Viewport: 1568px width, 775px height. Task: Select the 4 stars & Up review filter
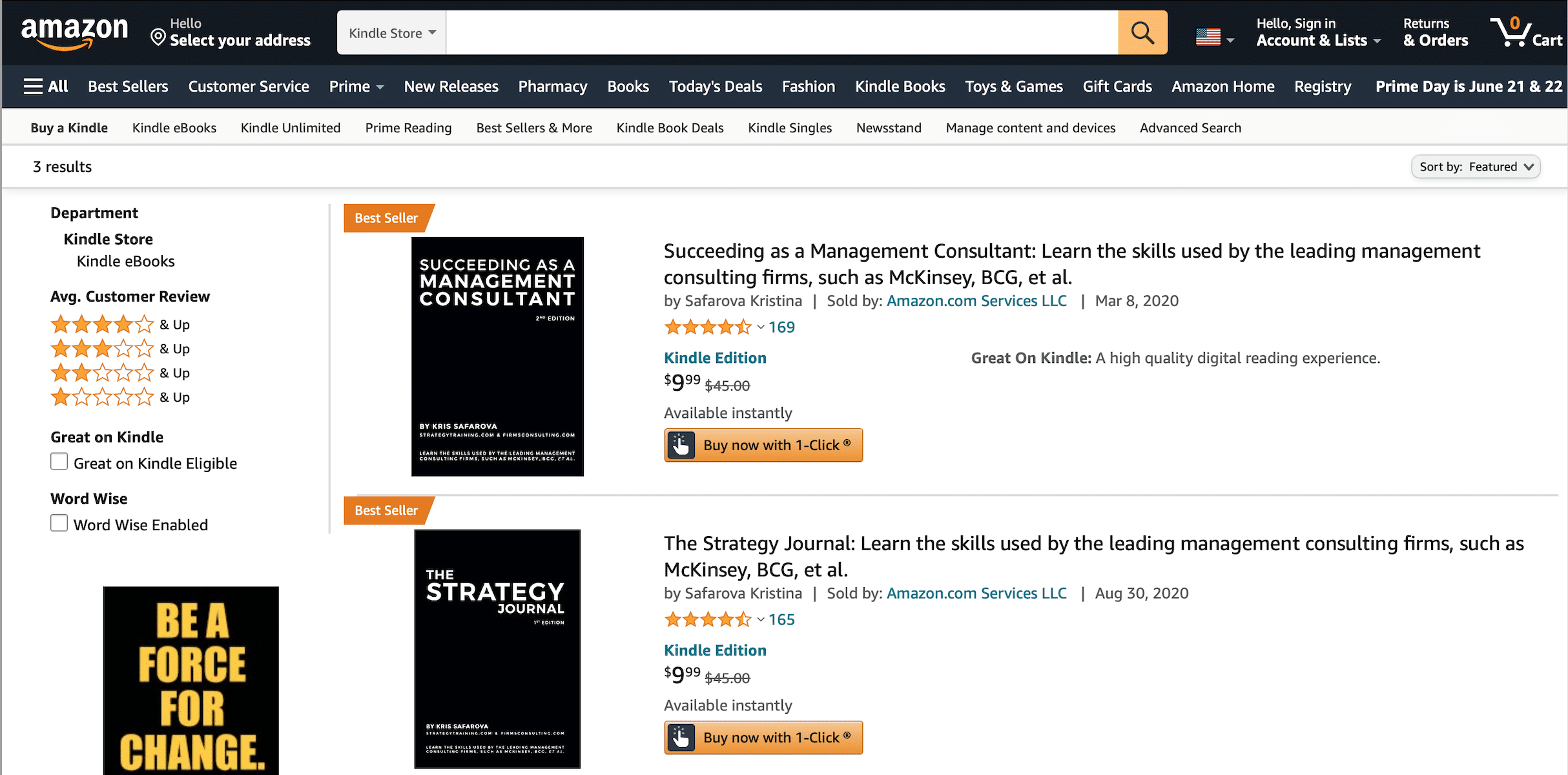point(102,324)
